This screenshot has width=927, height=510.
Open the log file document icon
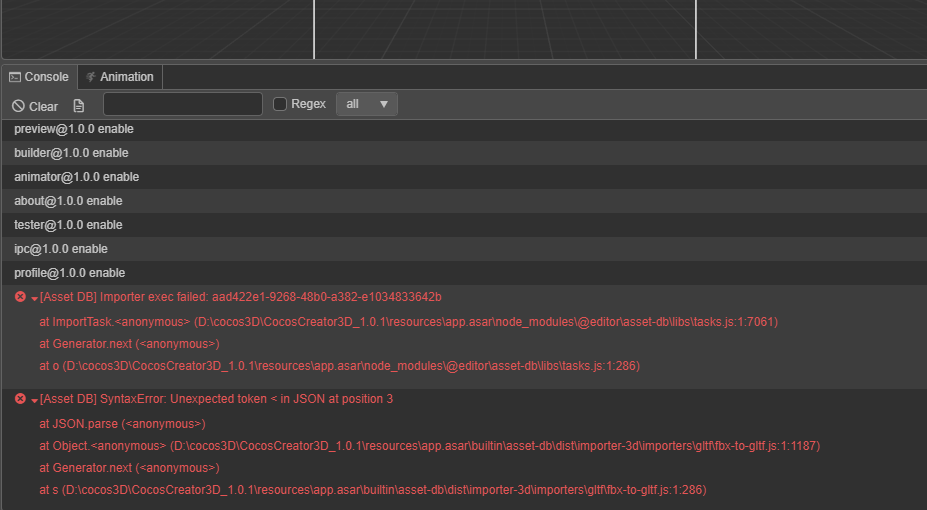coord(79,105)
